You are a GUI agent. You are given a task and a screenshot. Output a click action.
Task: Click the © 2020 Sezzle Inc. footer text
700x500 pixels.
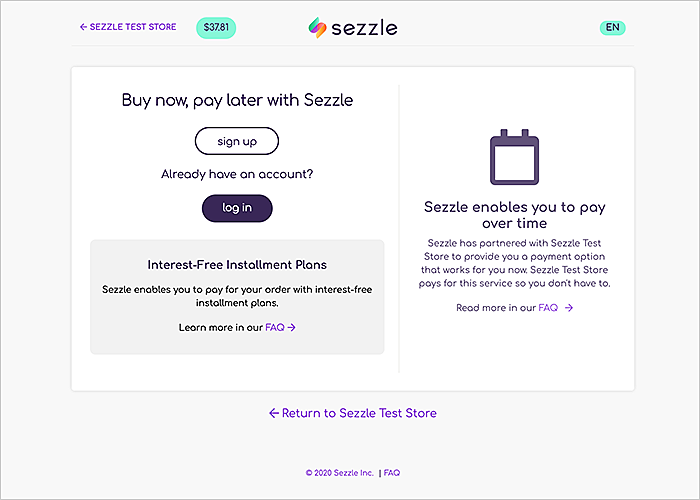(340, 473)
